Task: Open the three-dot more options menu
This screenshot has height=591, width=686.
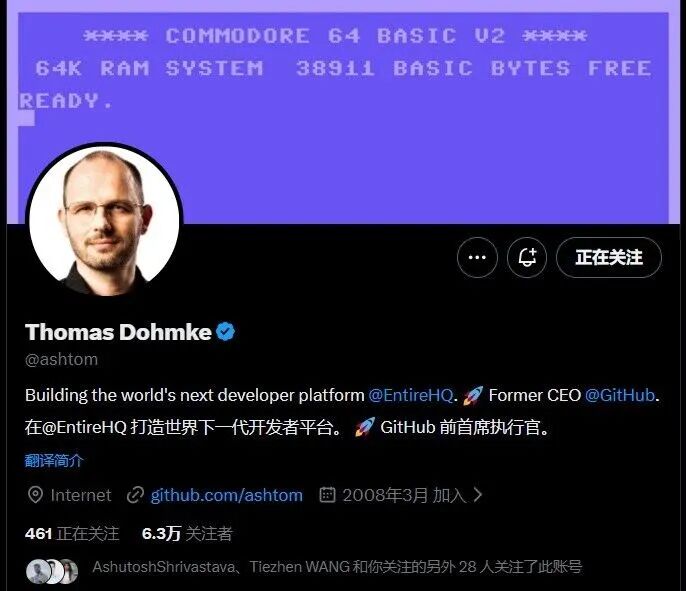Action: click(477, 257)
